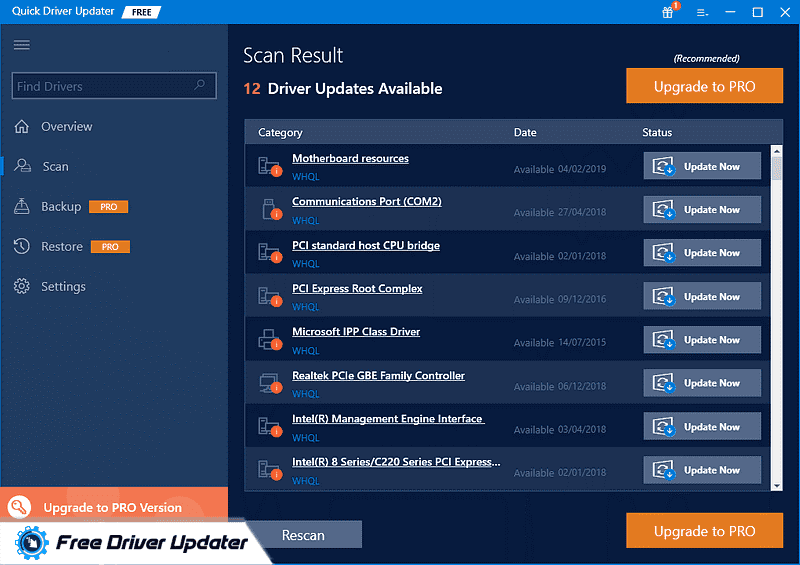The width and height of the screenshot is (800, 565).
Task: Click the Realtek PCIe GBE network icon
Action: (270, 383)
